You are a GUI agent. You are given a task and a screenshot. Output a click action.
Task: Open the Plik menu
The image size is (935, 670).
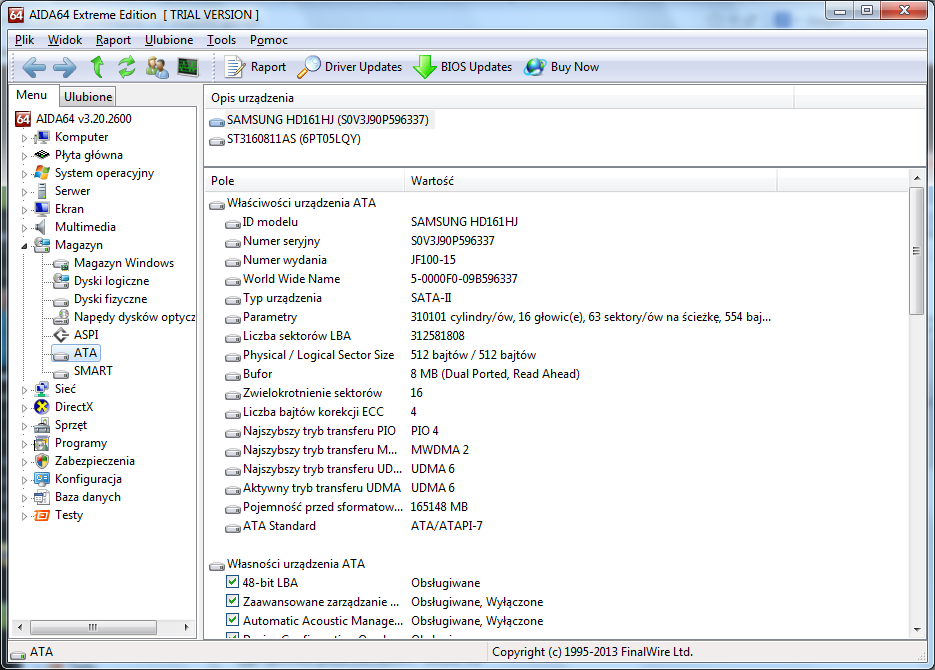(x=24, y=40)
